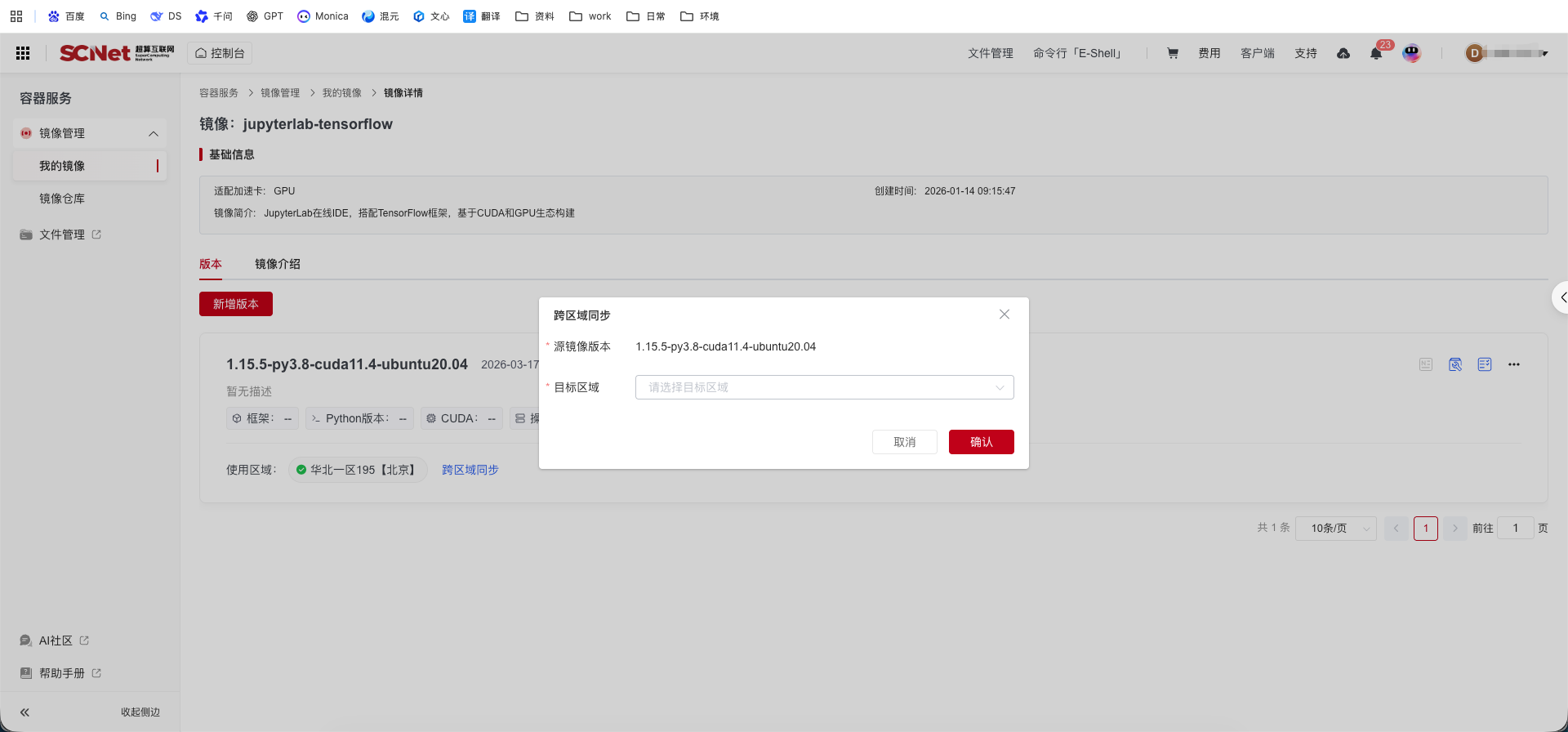Select page 1 in pagination
The width and height of the screenshot is (1568, 732).
[x=1426, y=529]
